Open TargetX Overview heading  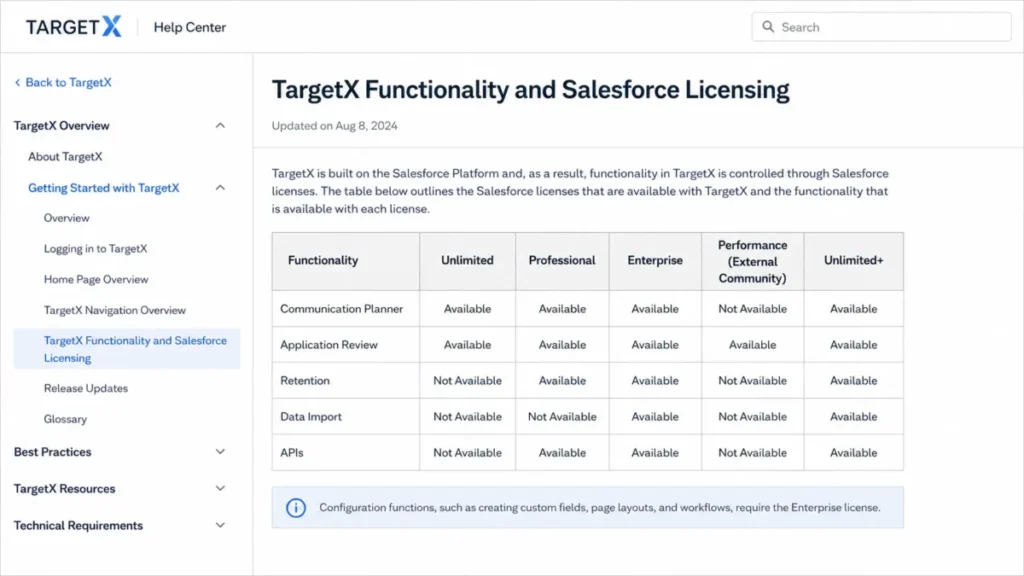click(x=61, y=125)
